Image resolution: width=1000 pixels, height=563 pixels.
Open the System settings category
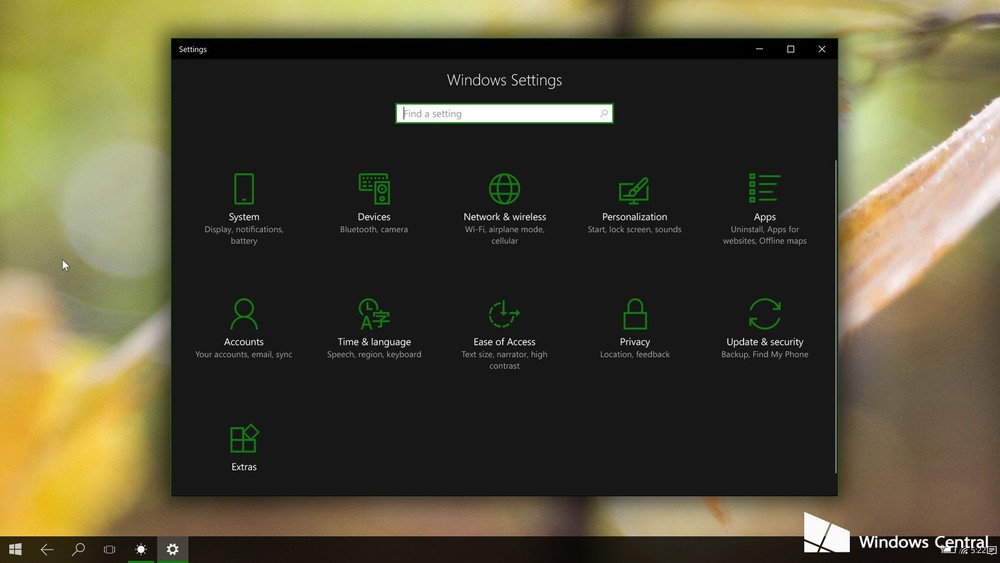pos(244,198)
